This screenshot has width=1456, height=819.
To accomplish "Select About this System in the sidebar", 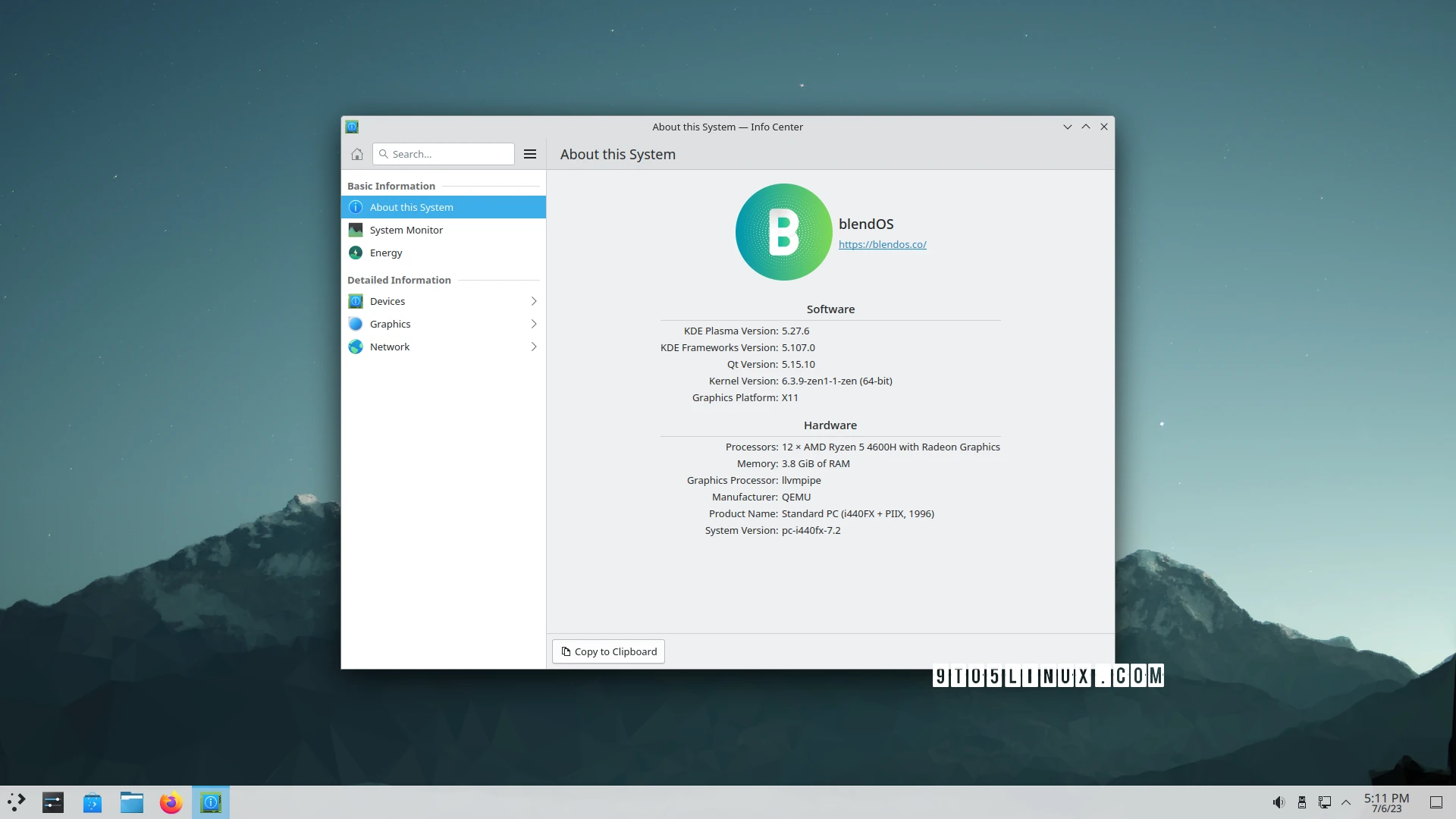I will click(x=411, y=206).
